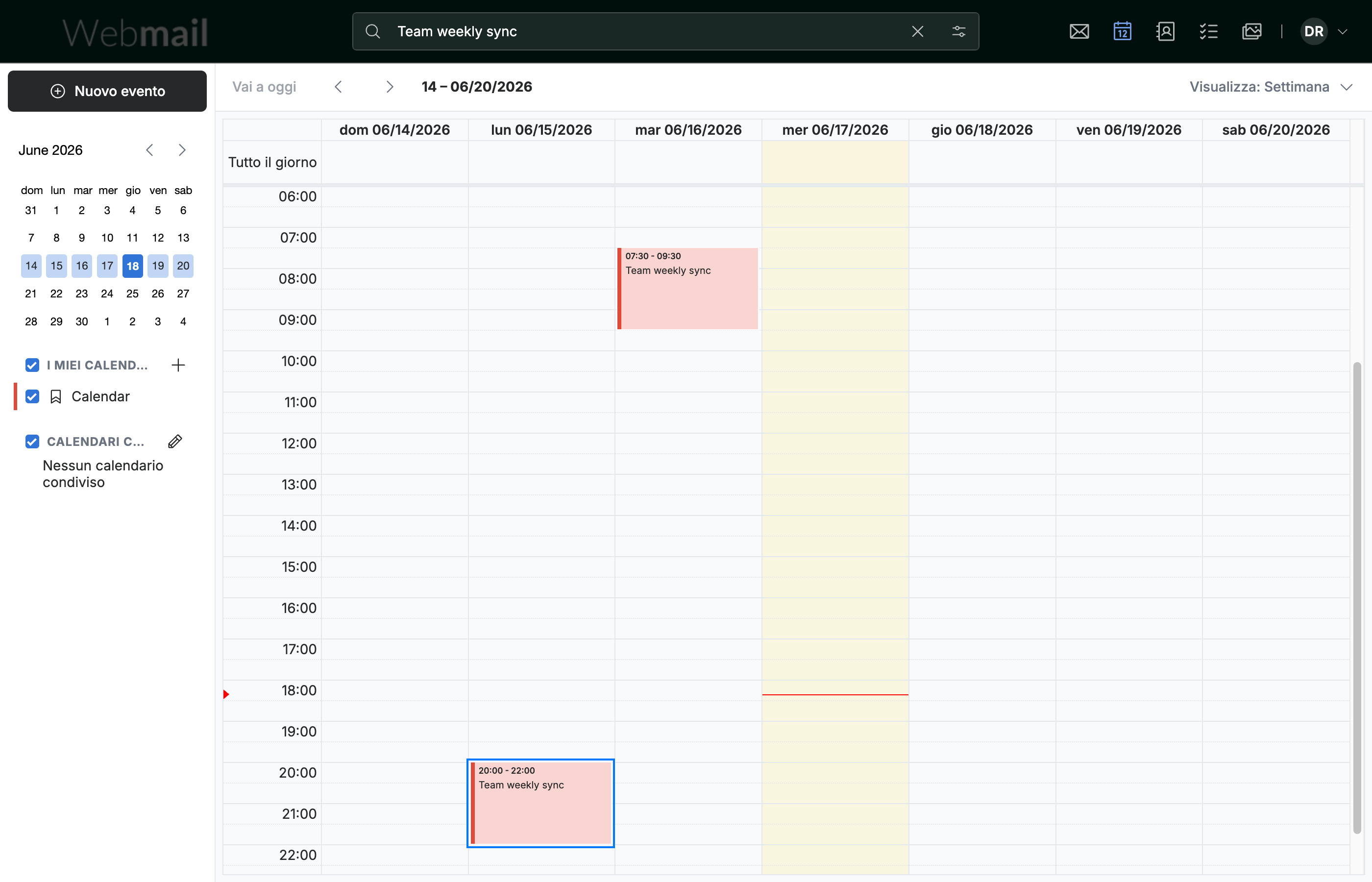
Task: Add a new calendar with plus icon
Action: tap(178, 366)
